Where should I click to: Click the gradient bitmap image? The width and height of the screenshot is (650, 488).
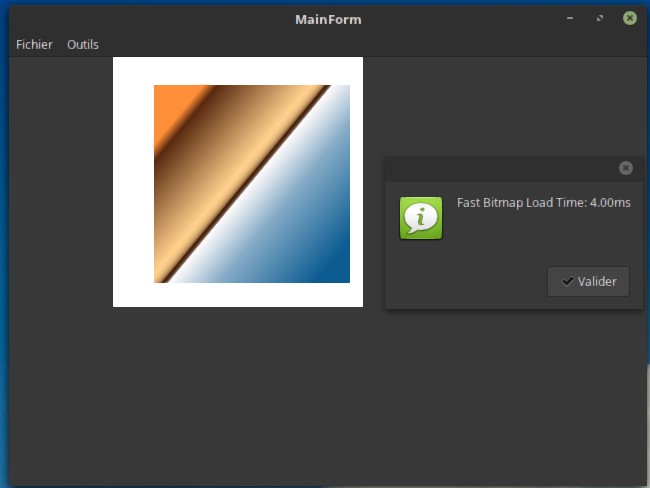(252, 184)
